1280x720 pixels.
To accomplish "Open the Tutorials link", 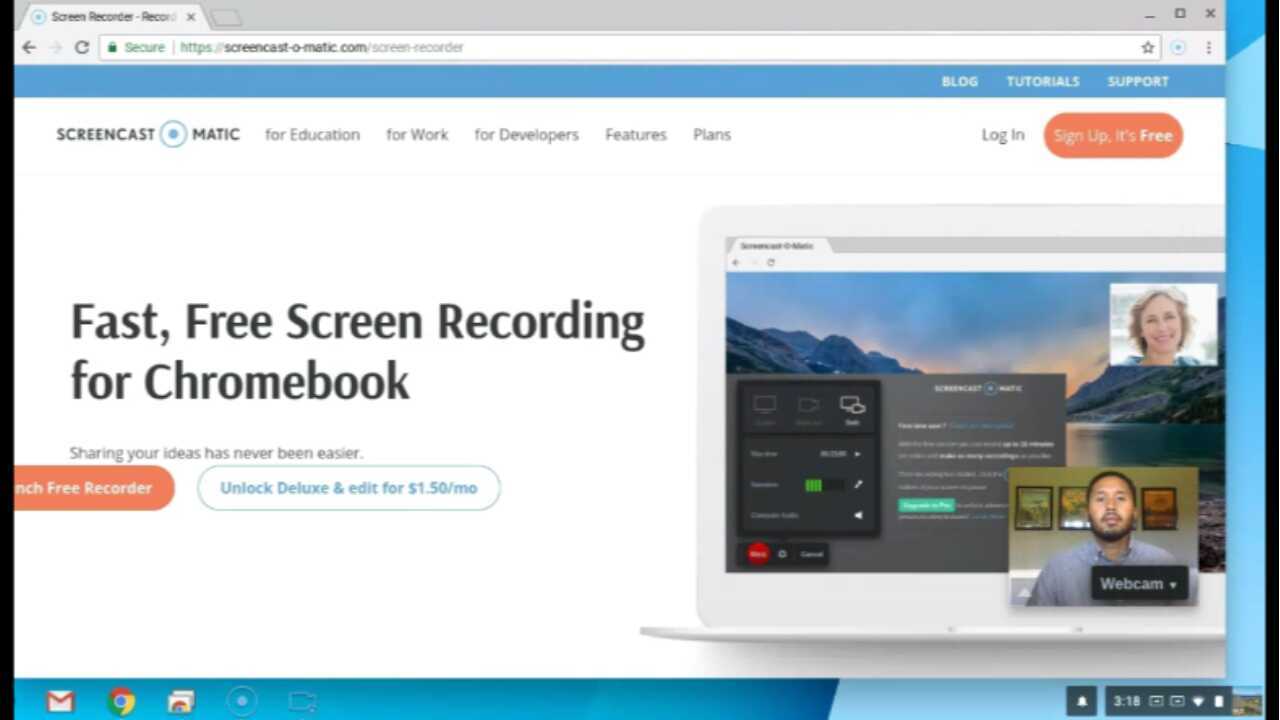I will coord(1042,81).
